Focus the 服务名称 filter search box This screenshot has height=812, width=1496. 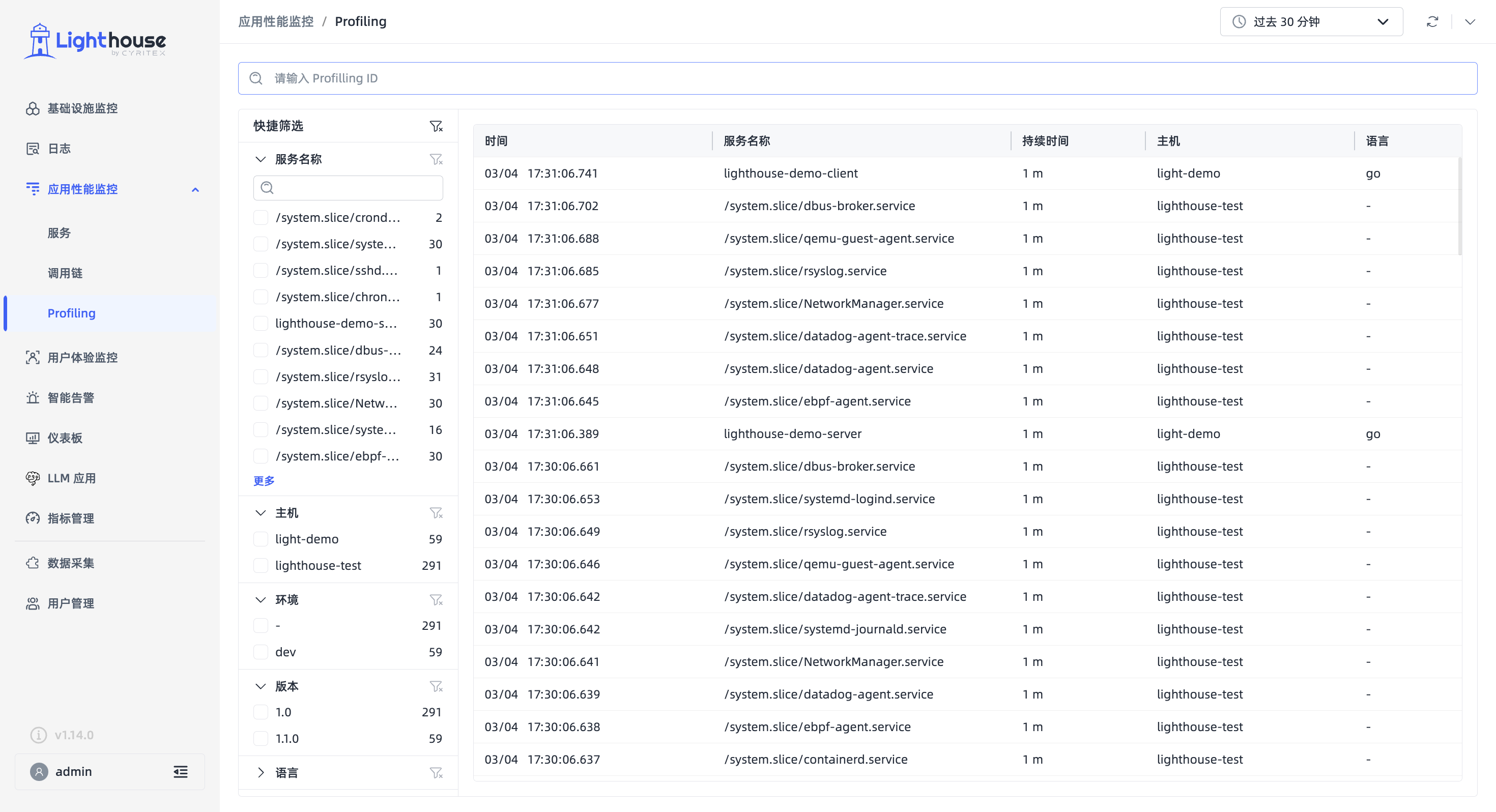pyautogui.click(x=348, y=188)
